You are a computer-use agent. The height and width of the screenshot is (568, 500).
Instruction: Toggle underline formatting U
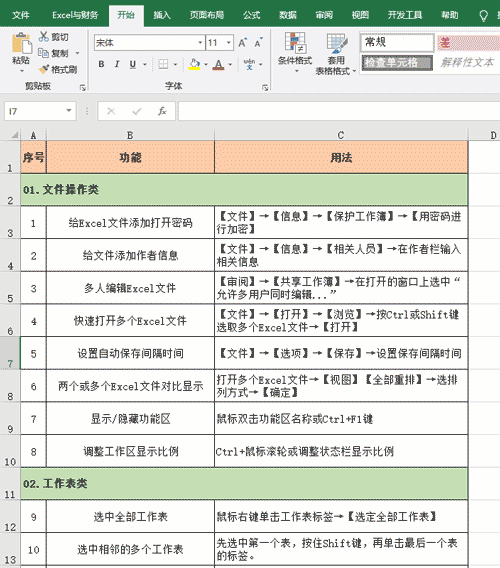133,64
